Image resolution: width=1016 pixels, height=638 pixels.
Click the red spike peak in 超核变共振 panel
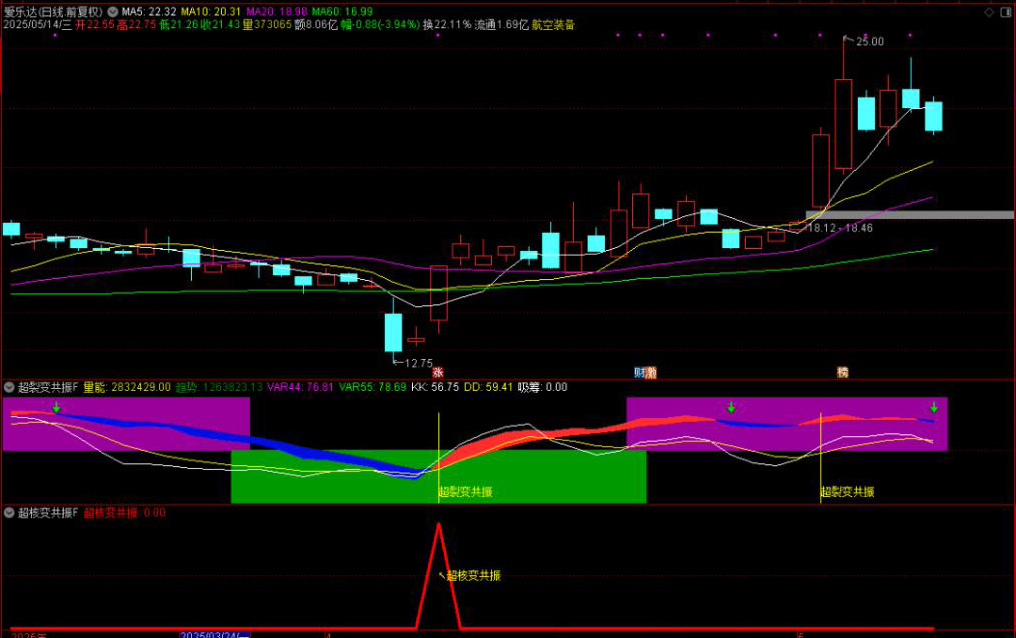click(438, 525)
